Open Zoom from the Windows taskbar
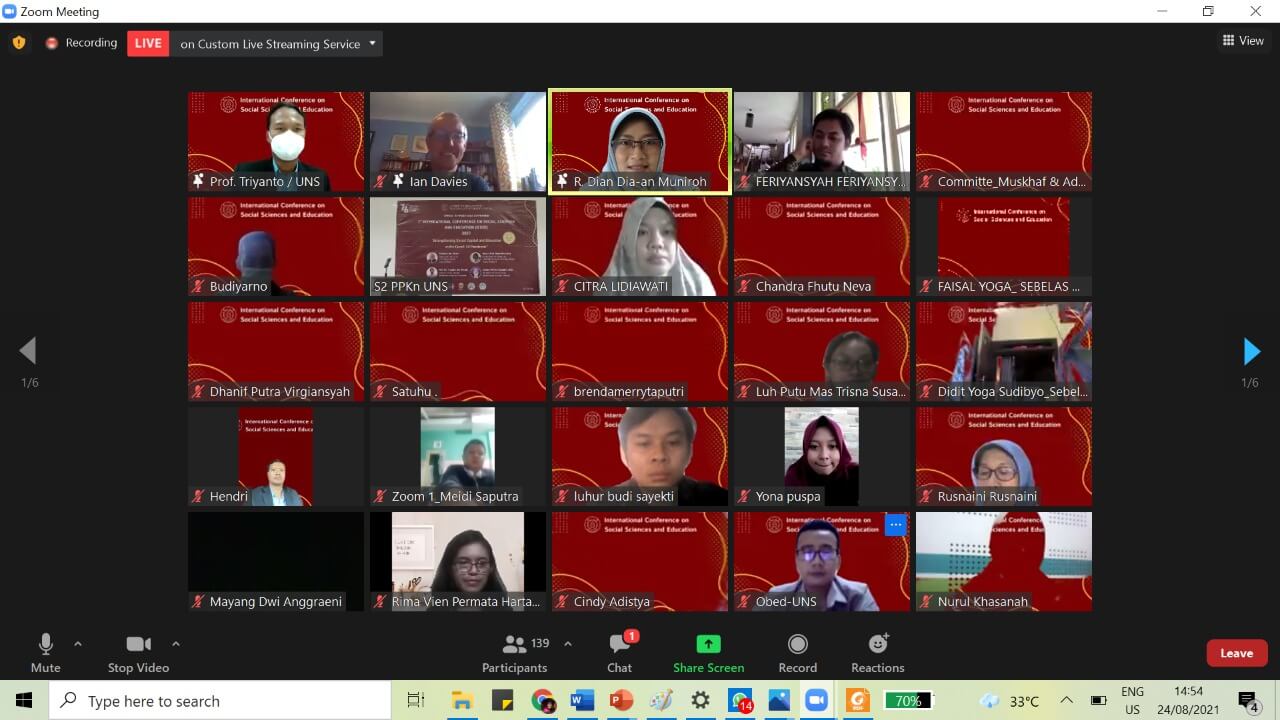This screenshot has width=1280, height=720. 817,700
